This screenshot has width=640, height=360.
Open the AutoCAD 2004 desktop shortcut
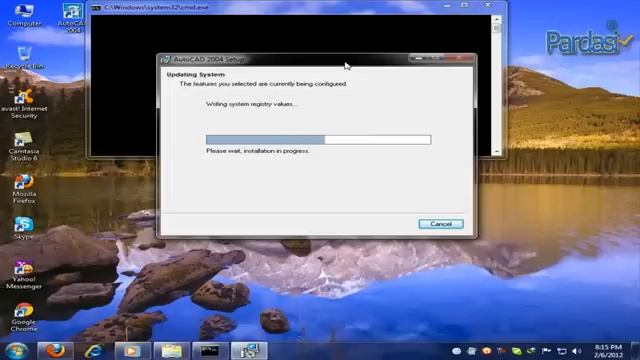(72, 17)
